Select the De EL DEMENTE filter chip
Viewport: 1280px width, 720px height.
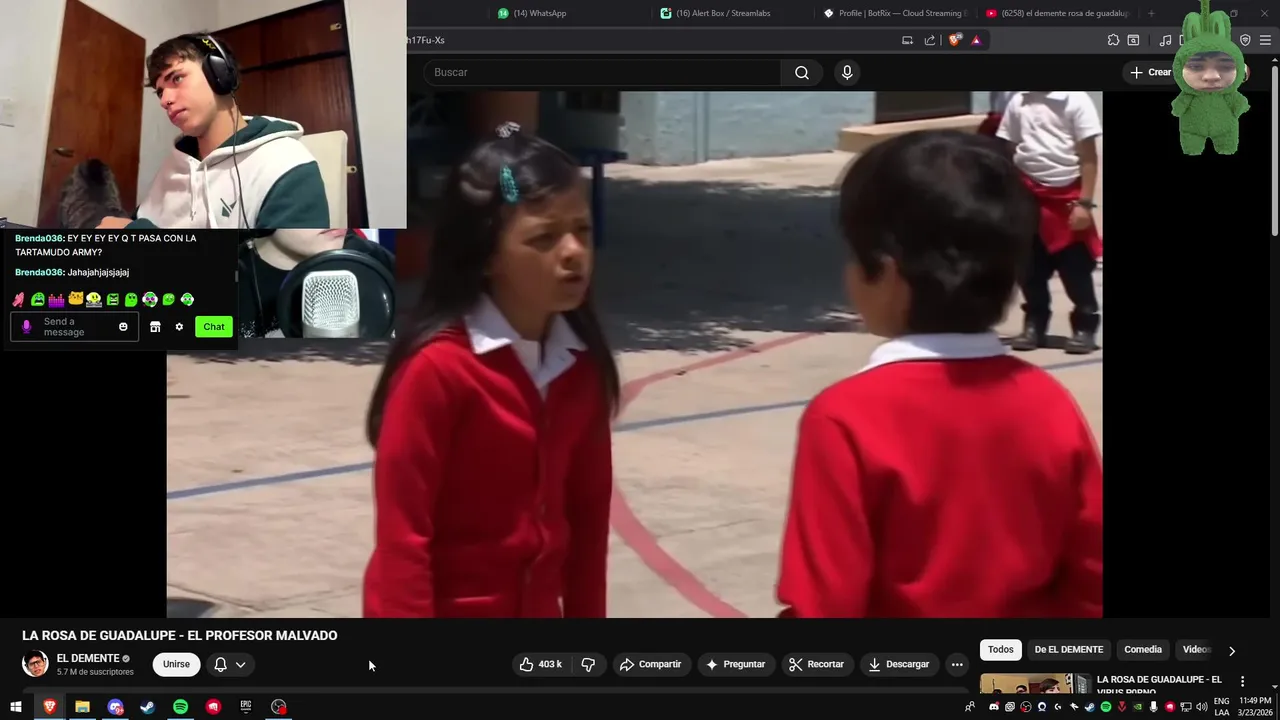pyautogui.click(x=1069, y=650)
